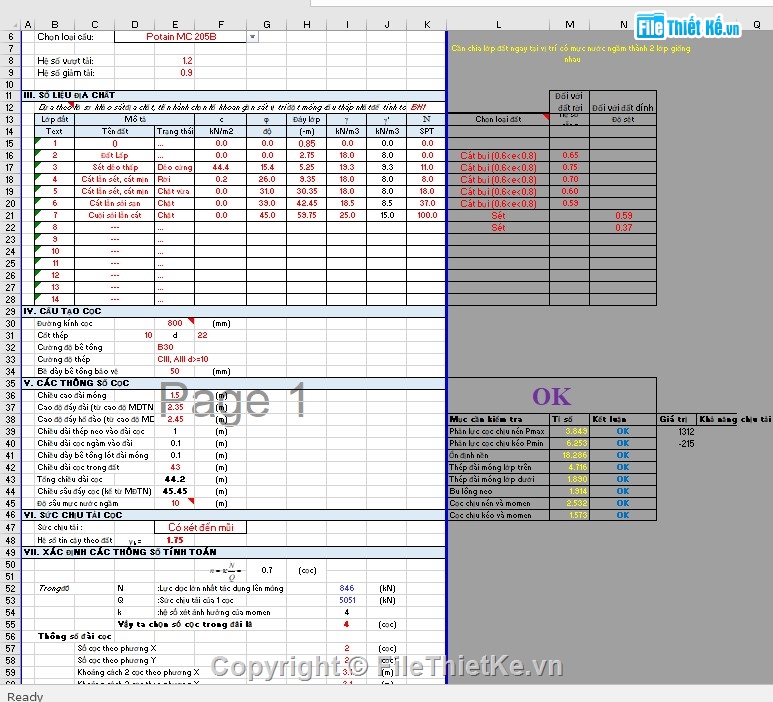Image resolution: width=773 pixels, height=702 pixels.
Task: Select 'Chọn loại đất' header cell
Action: click(498, 119)
